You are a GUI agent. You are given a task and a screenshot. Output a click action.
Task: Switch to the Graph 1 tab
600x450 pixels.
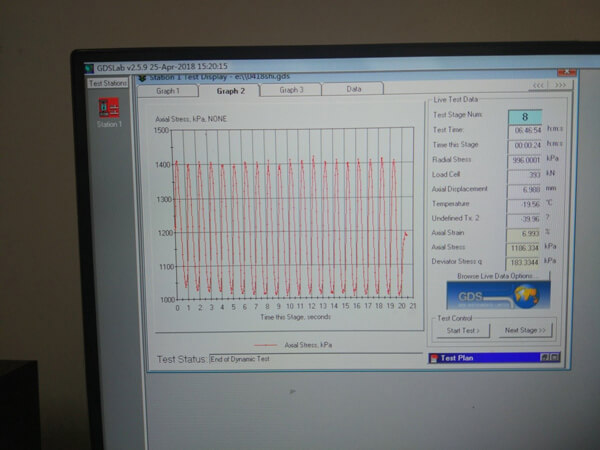coord(167,90)
